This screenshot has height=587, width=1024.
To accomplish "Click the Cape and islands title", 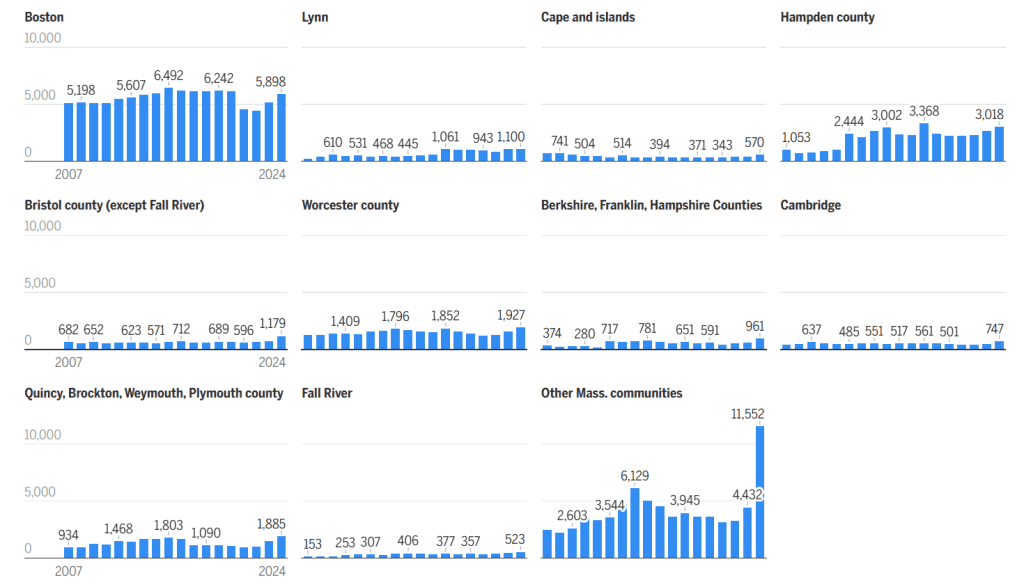I will (x=588, y=17).
